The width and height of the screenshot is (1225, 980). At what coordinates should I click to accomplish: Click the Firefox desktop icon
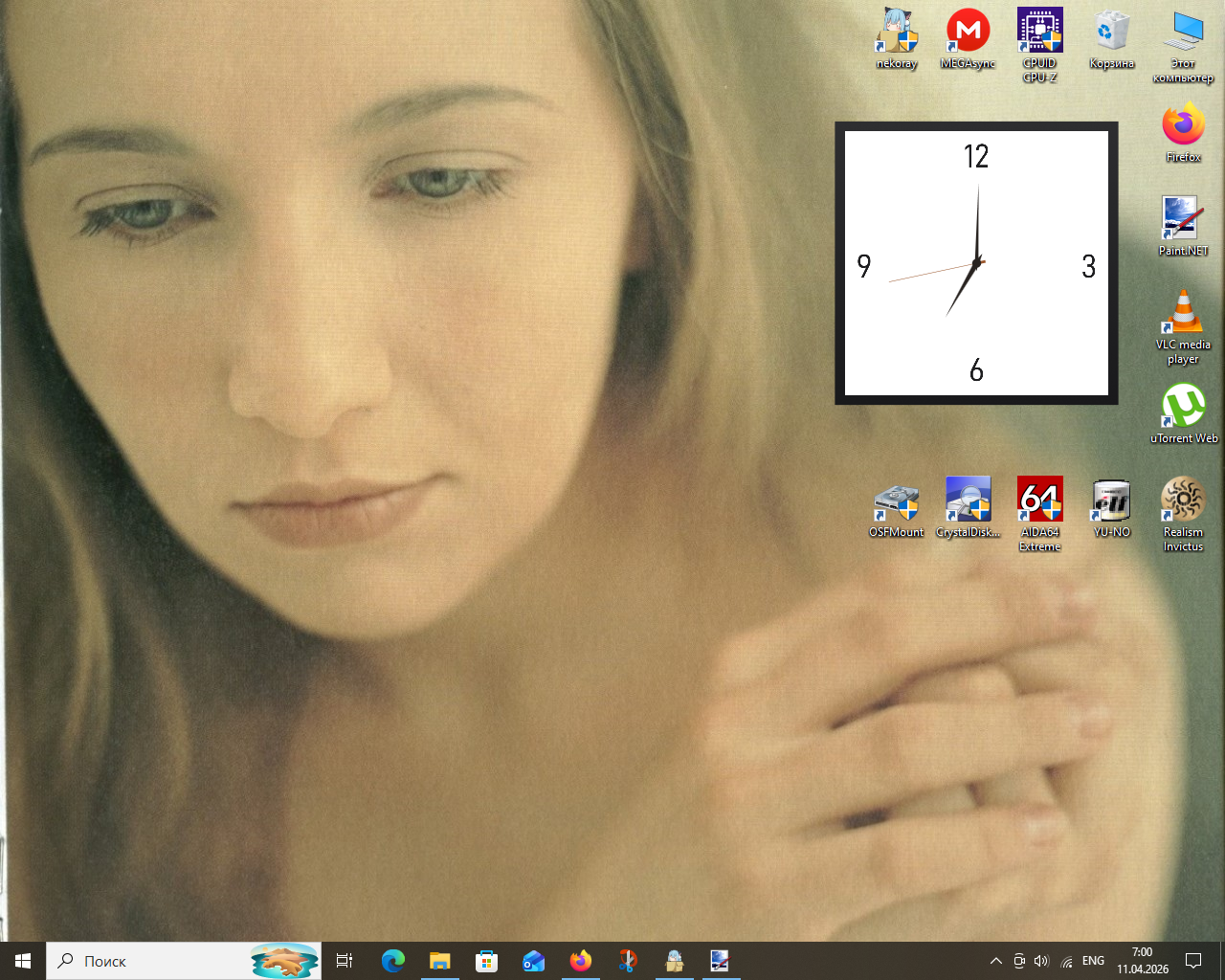tap(1183, 126)
